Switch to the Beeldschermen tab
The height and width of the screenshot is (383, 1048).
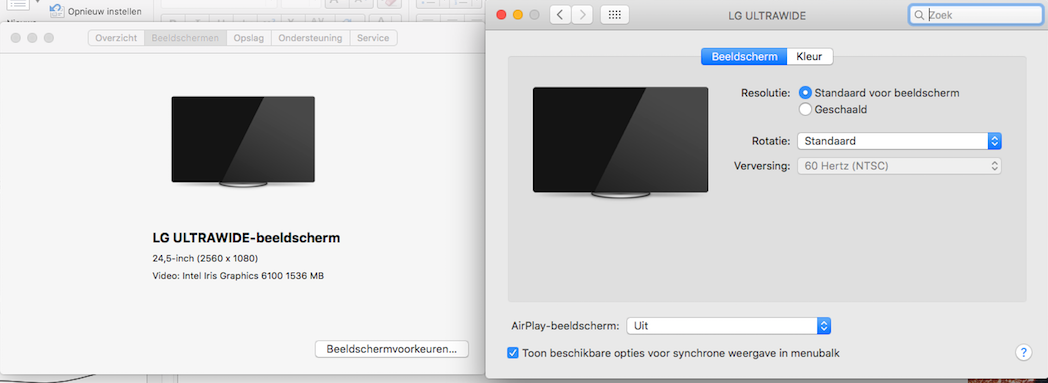coord(185,38)
